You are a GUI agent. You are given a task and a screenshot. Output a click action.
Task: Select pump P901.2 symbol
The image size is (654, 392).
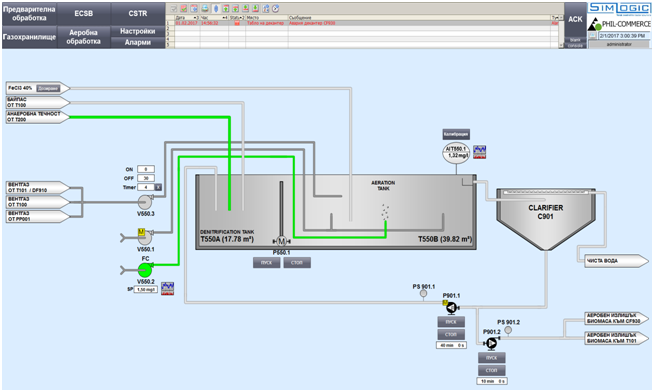tap(491, 343)
